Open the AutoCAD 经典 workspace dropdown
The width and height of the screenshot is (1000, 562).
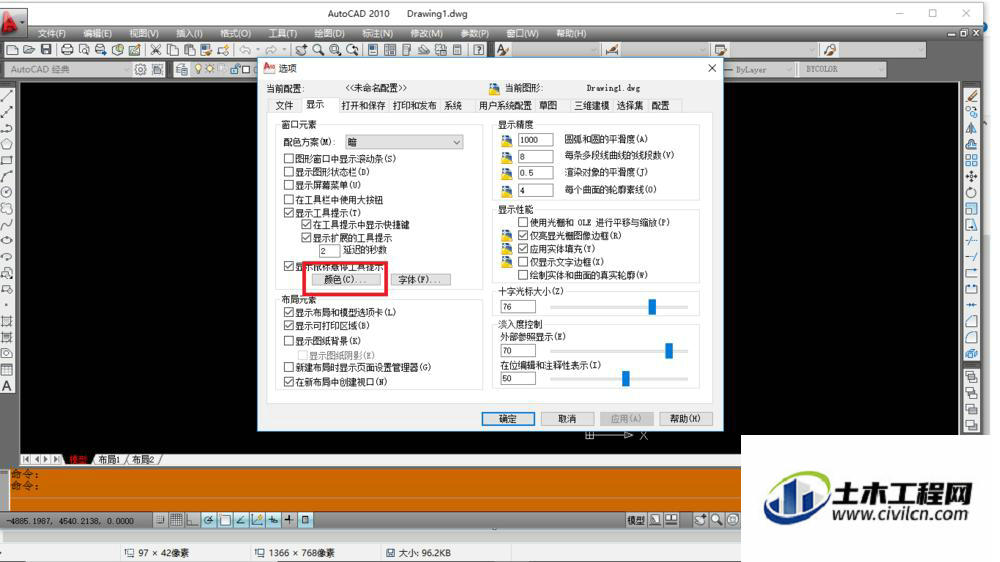(68, 70)
